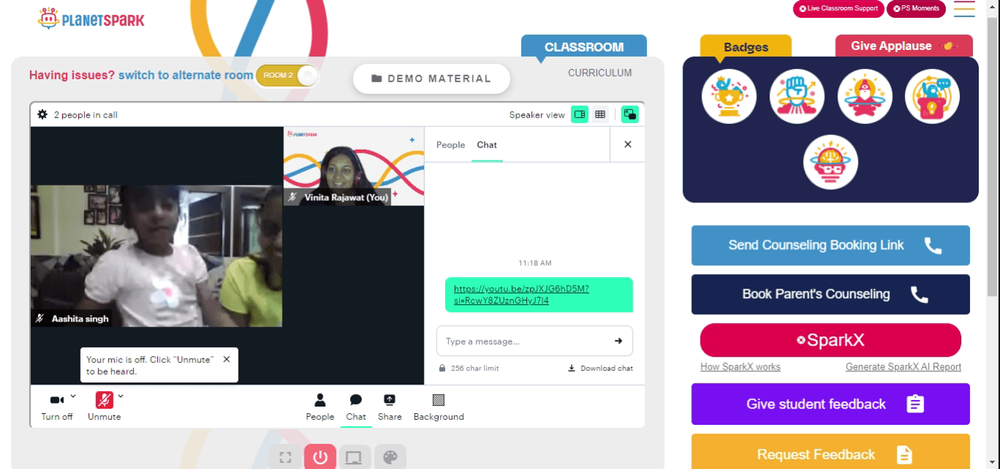This screenshot has height=469, width=1000.
Task: Click Book Parent's Counseling
Action: [830, 294]
